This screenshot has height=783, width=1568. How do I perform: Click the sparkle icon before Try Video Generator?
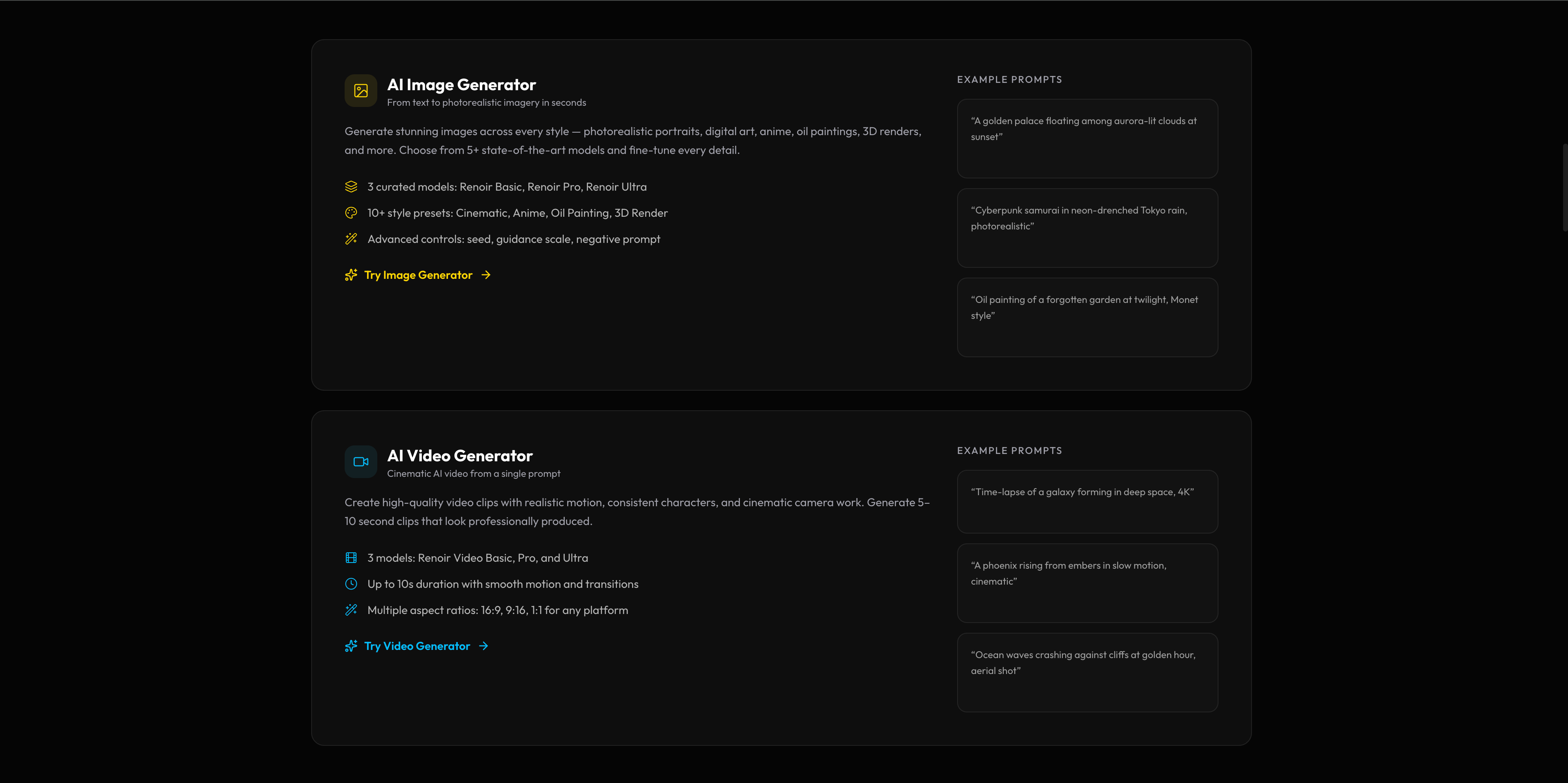click(351, 646)
